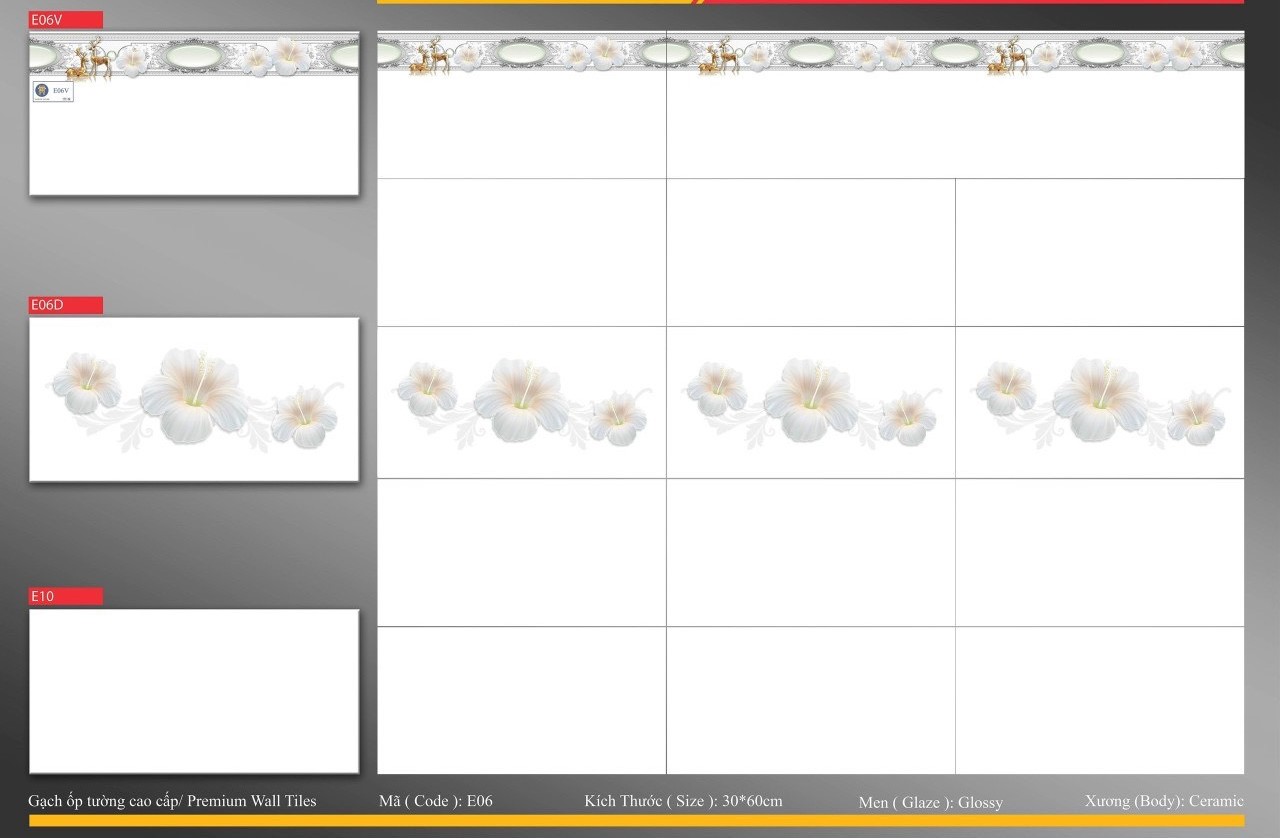
Task: Select the red E06D label tag
Action: coord(66,305)
